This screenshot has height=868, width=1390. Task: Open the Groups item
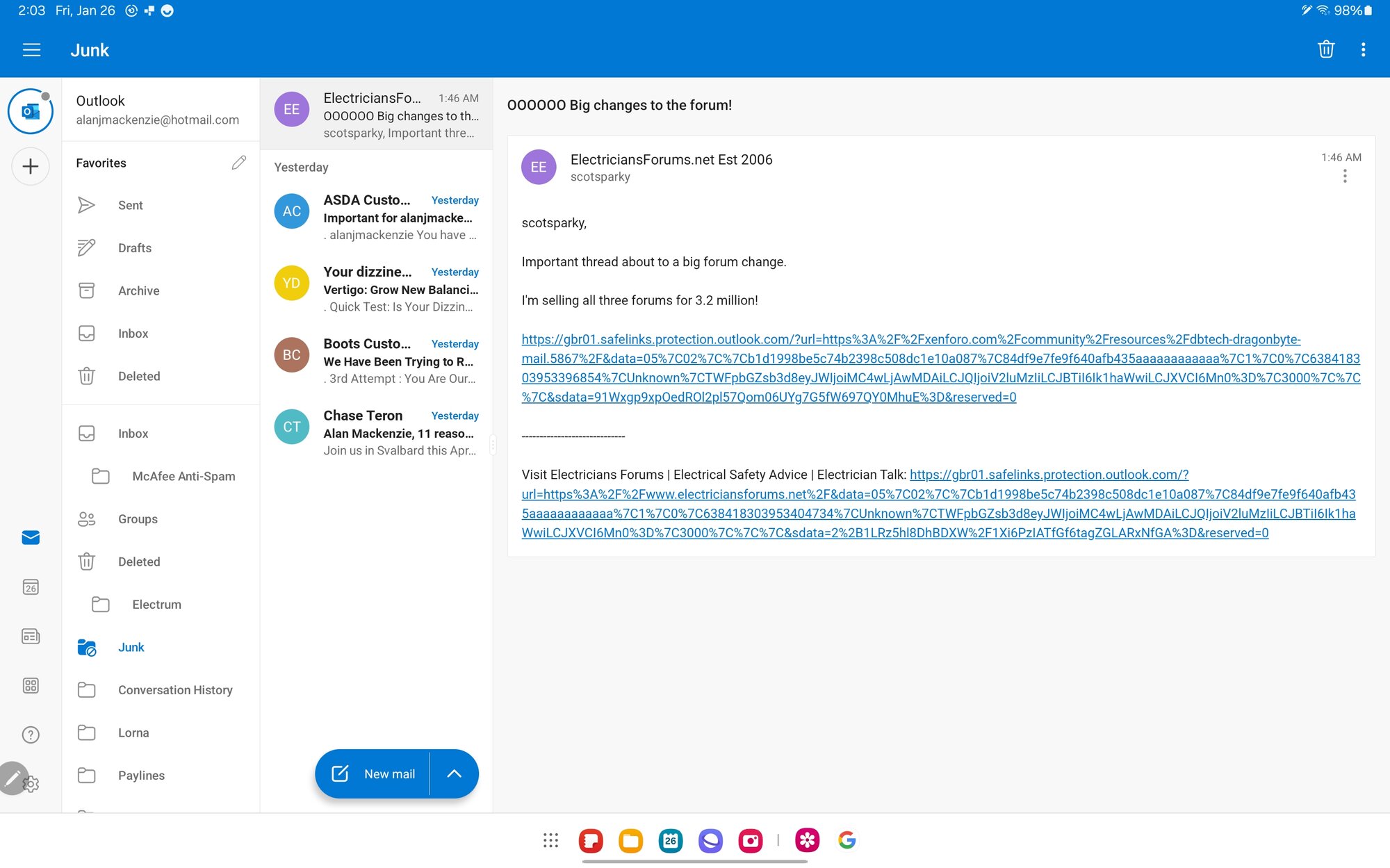click(161, 519)
